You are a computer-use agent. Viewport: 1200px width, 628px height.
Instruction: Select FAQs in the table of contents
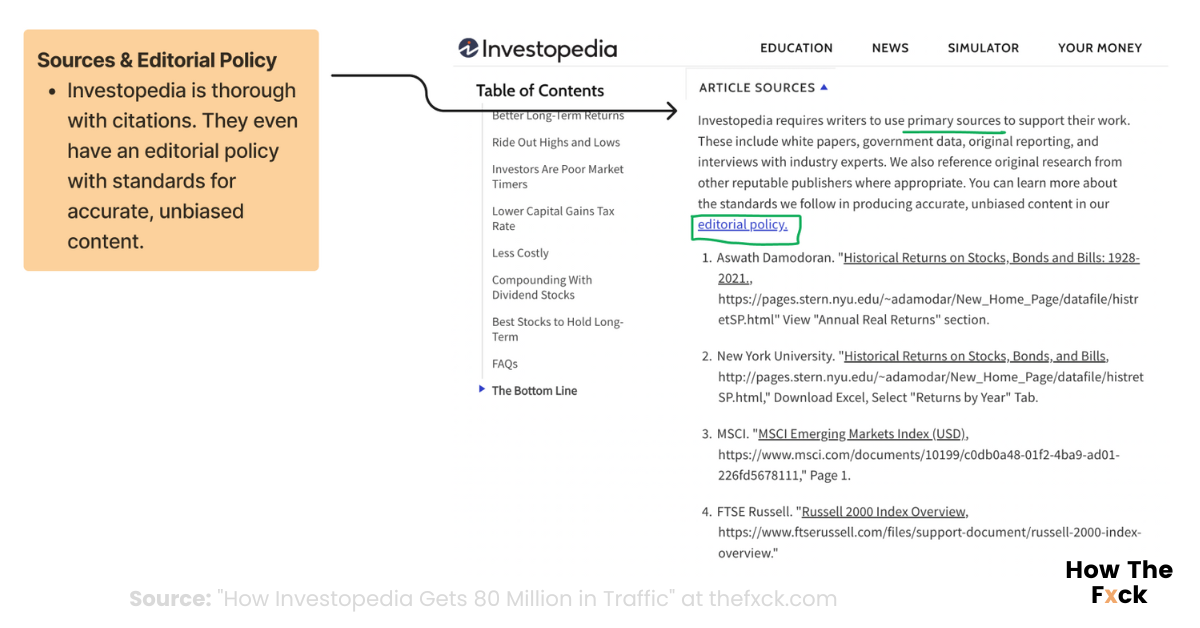(x=505, y=364)
